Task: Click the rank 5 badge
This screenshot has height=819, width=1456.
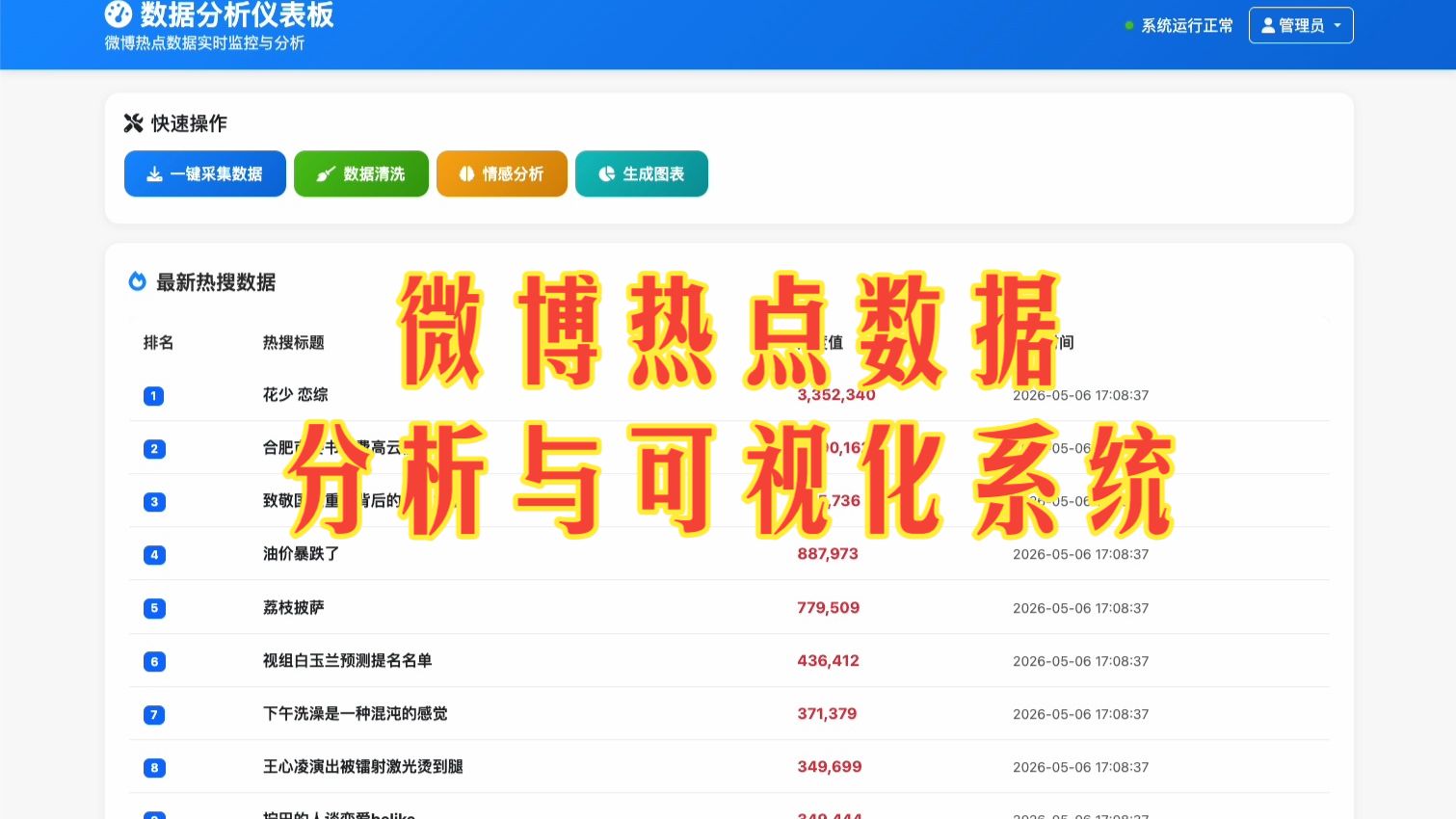Action: [153, 608]
